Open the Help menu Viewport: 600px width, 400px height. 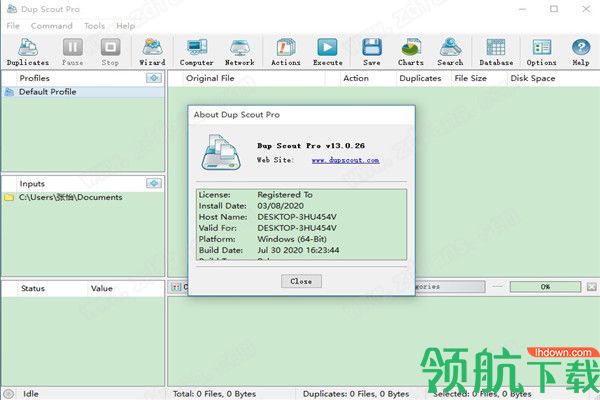coord(126,26)
